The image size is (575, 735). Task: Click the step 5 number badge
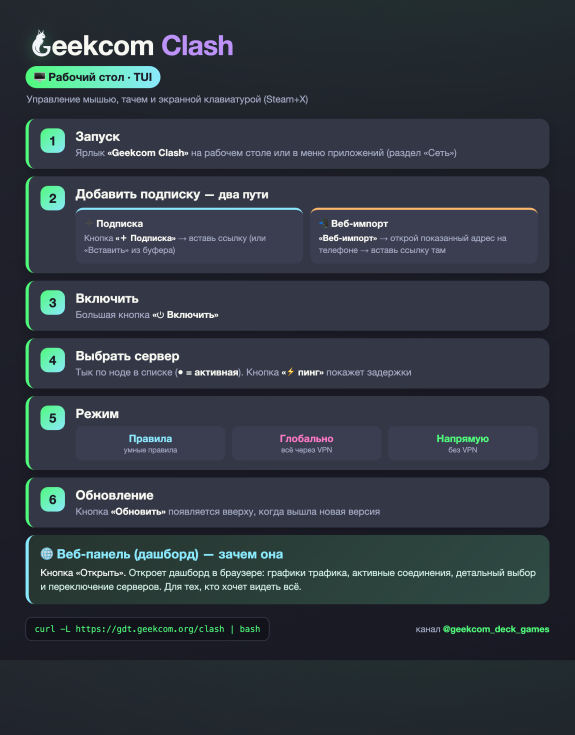52,418
